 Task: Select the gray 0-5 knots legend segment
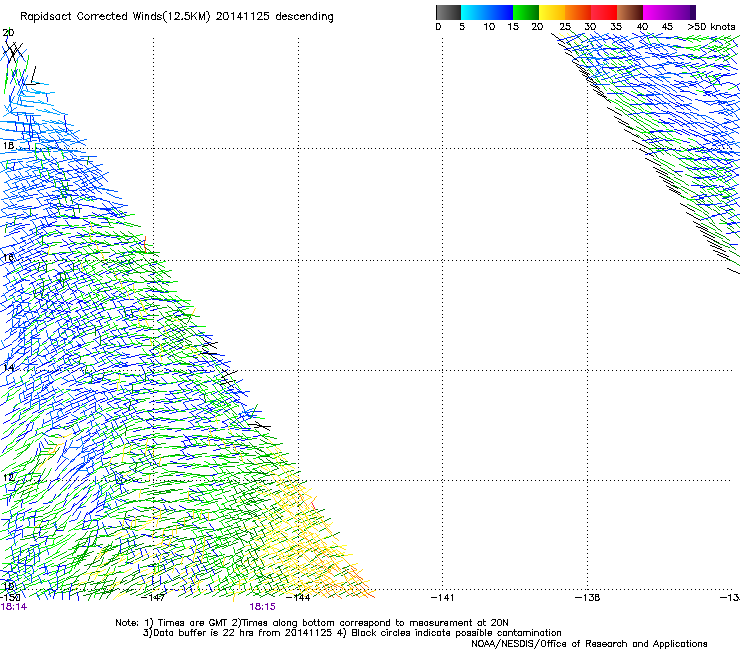(448, 12)
